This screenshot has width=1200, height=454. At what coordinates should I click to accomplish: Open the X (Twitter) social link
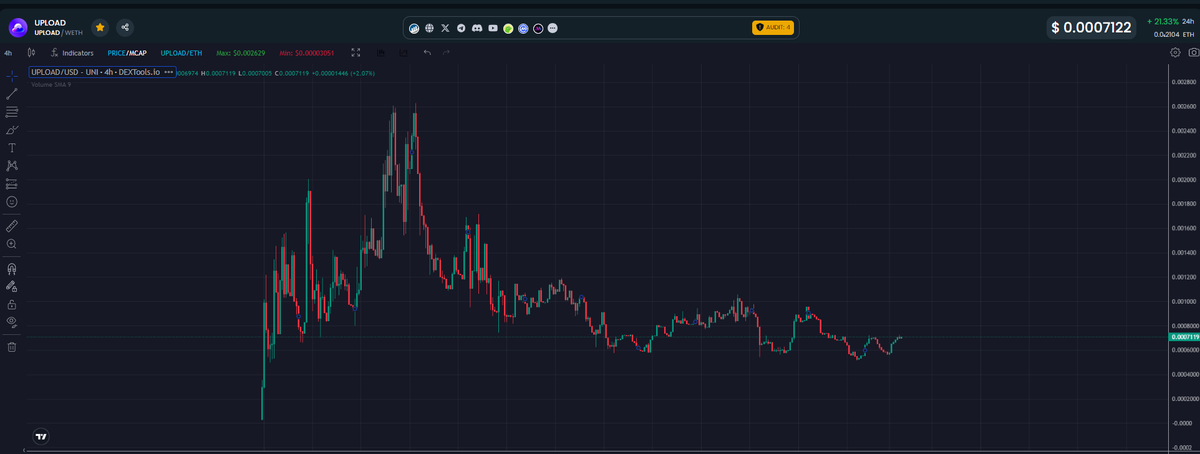[x=445, y=28]
